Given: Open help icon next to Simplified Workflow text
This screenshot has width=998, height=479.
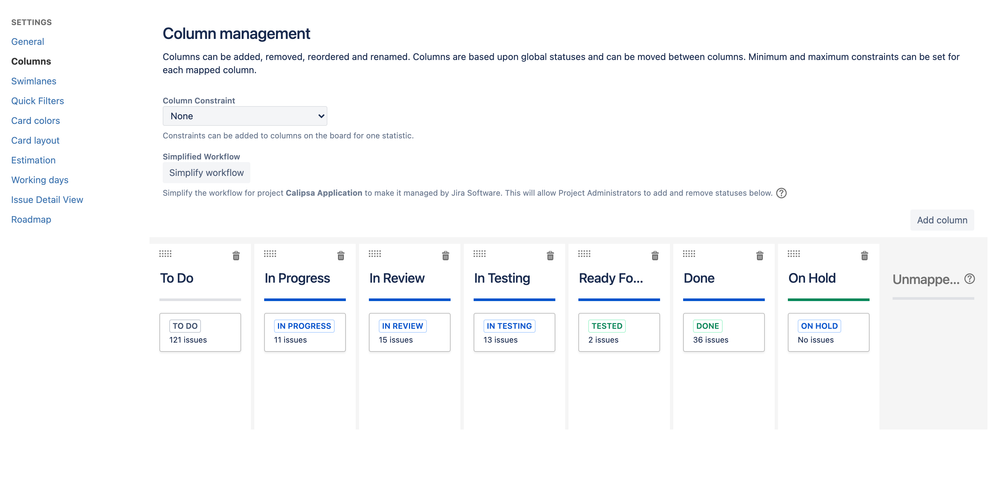Looking at the screenshot, I should pyautogui.click(x=782, y=193).
